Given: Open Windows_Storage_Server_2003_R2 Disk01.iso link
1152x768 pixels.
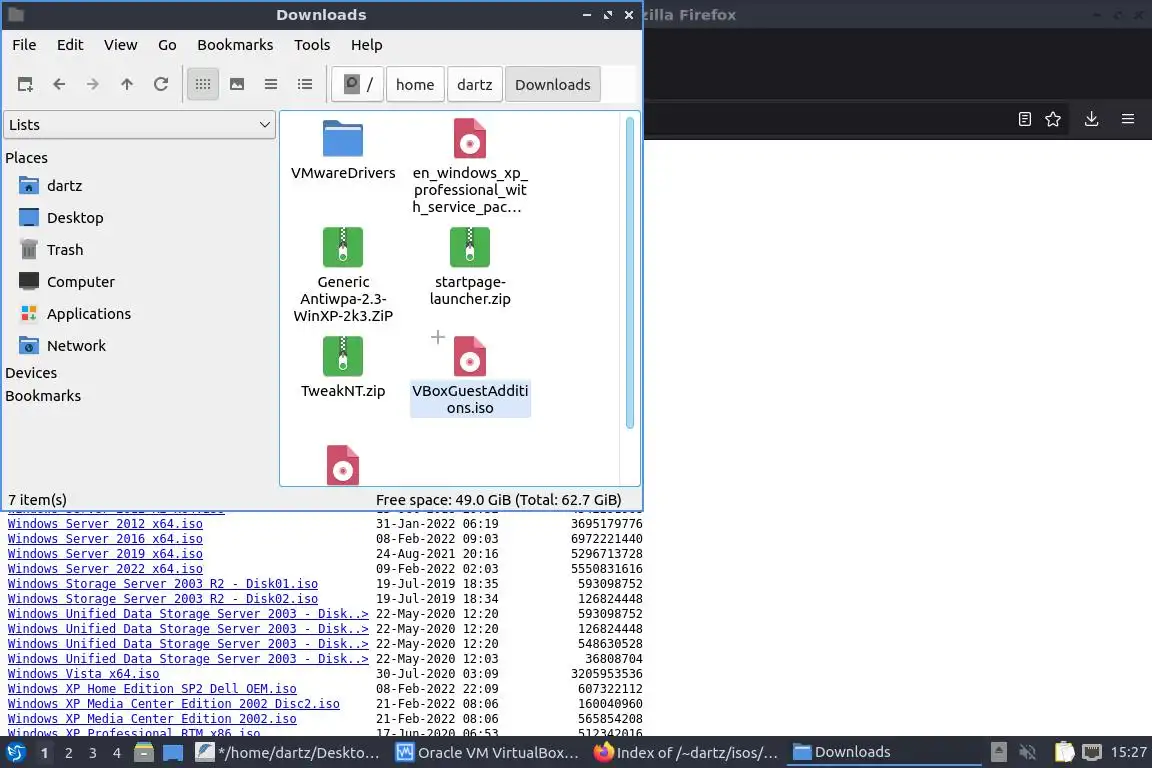Looking at the screenshot, I should click(162, 584).
